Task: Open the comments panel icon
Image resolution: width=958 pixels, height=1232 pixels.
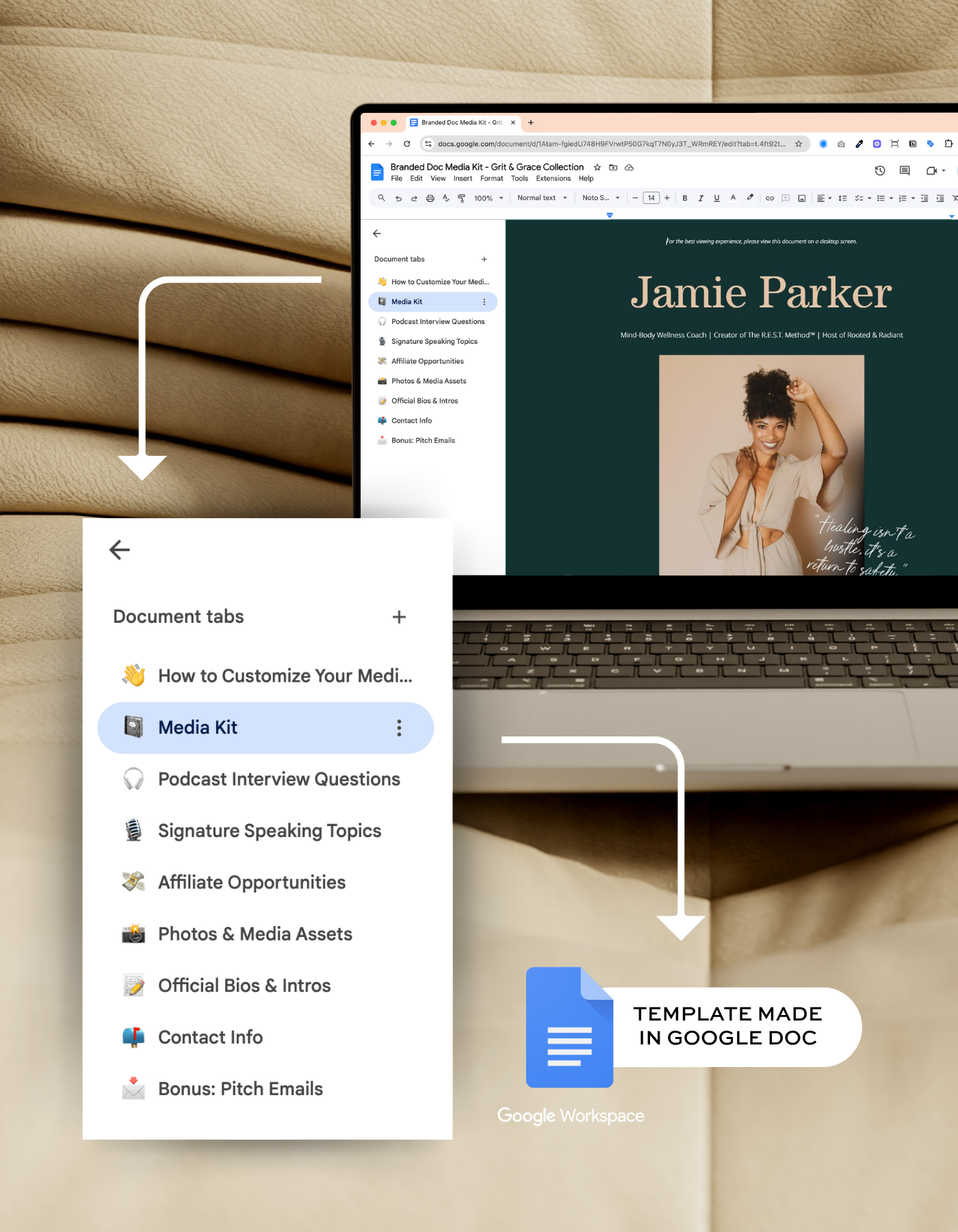Action: coord(905,170)
